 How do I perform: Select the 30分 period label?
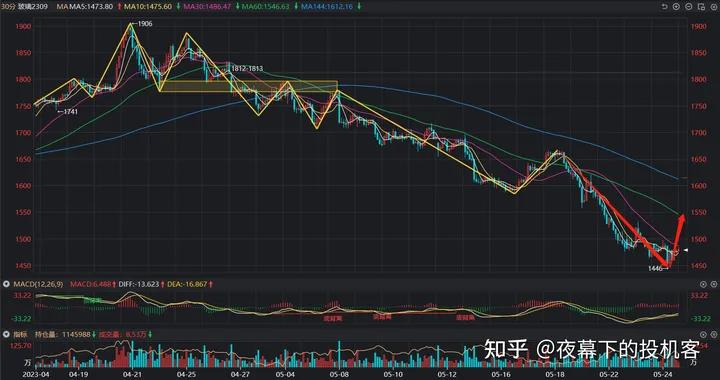point(7,6)
